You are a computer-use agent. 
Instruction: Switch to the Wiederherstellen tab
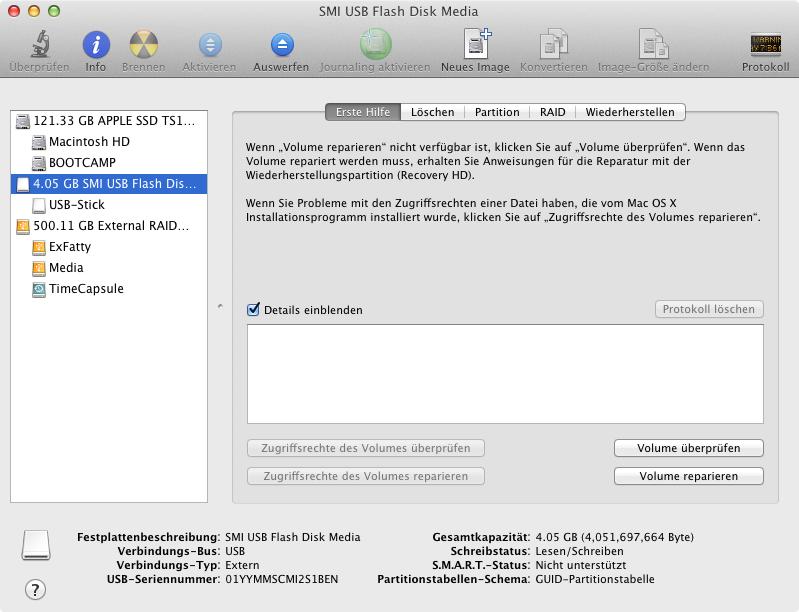630,112
